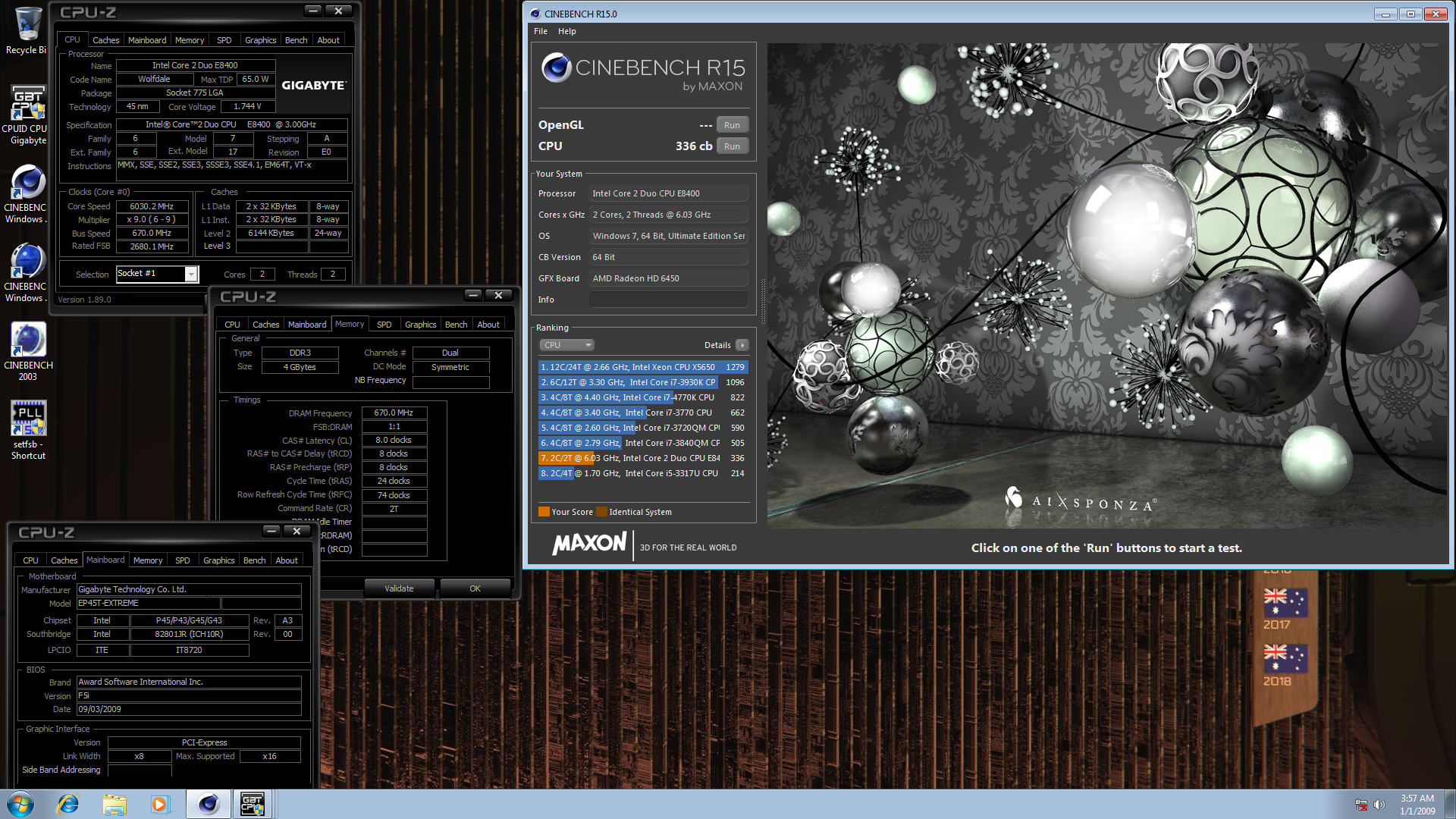Click the brown Identical System legend swatch
The height and width of the screenshot is (819, 1456).
coord(601,512)
